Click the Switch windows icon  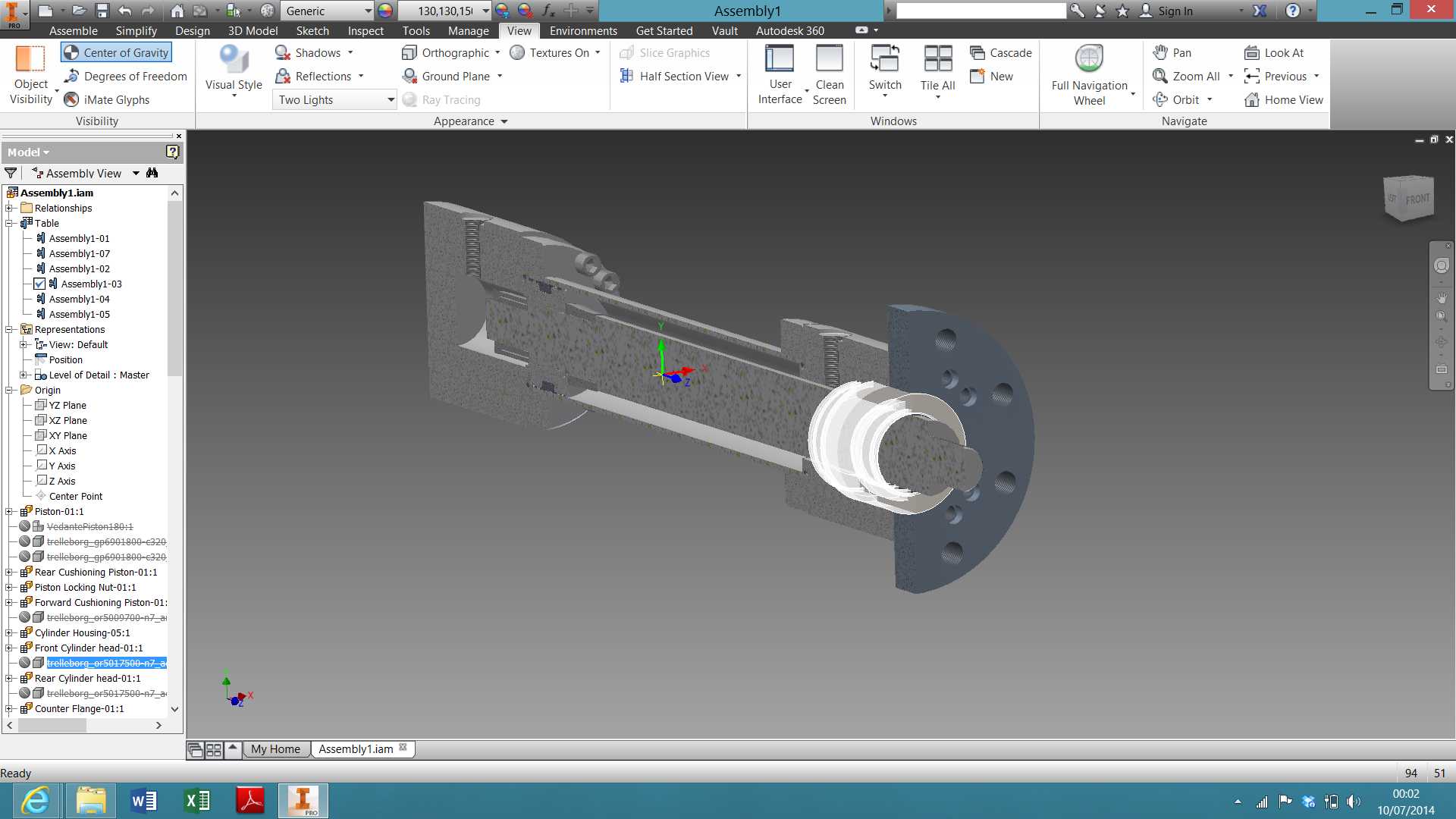pyautogui.click(x=885, y=58)
